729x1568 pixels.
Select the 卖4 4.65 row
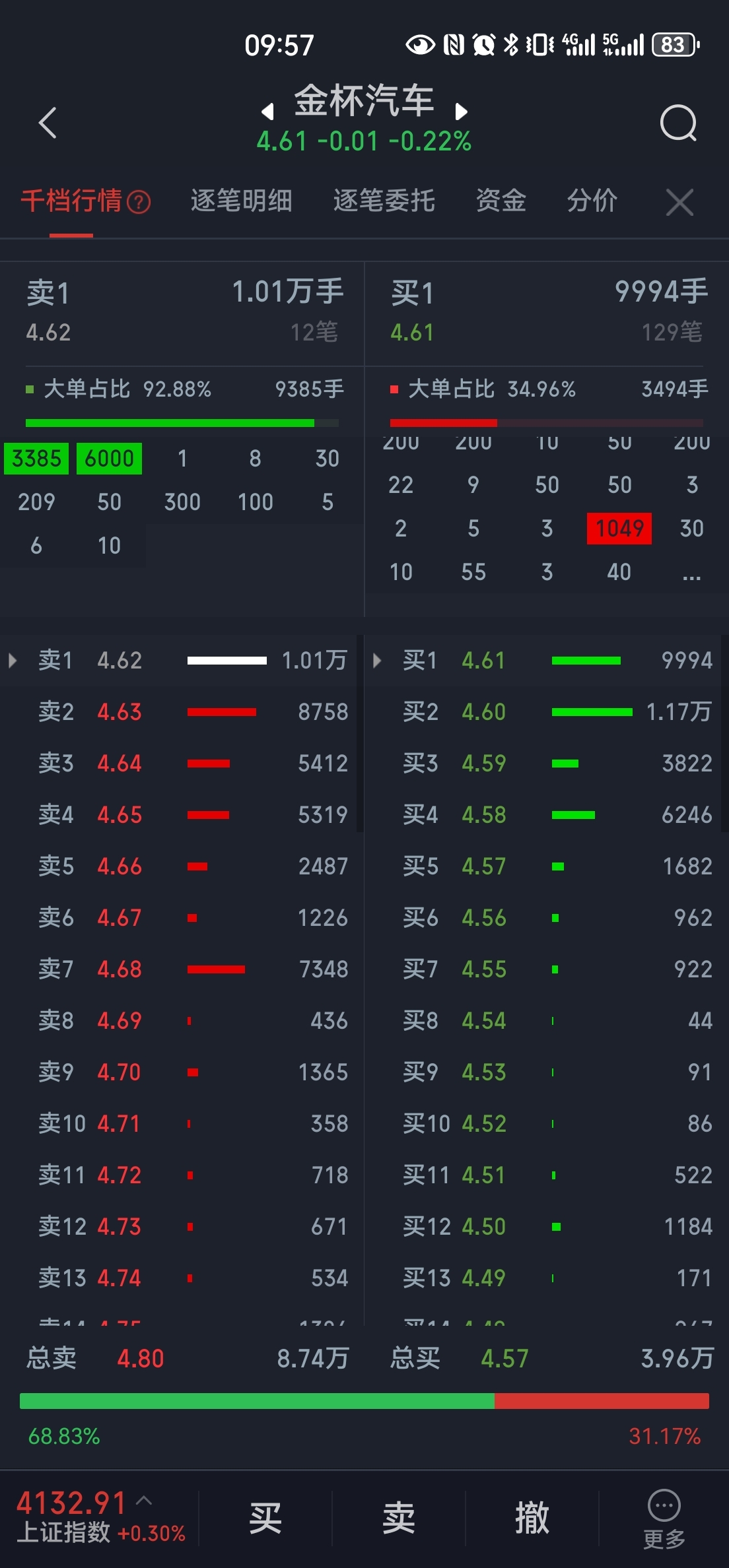pyautogui.click(x=182, y=815)
